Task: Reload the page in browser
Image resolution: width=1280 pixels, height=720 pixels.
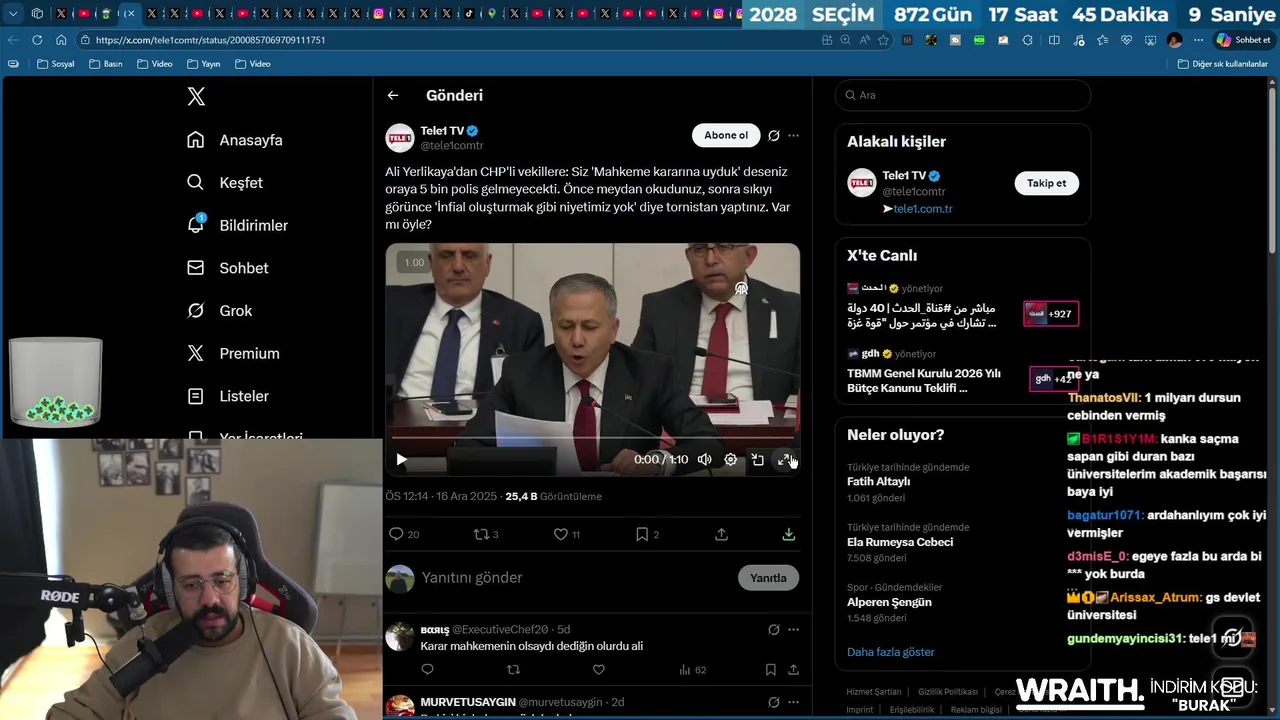Action: (37, 40)
